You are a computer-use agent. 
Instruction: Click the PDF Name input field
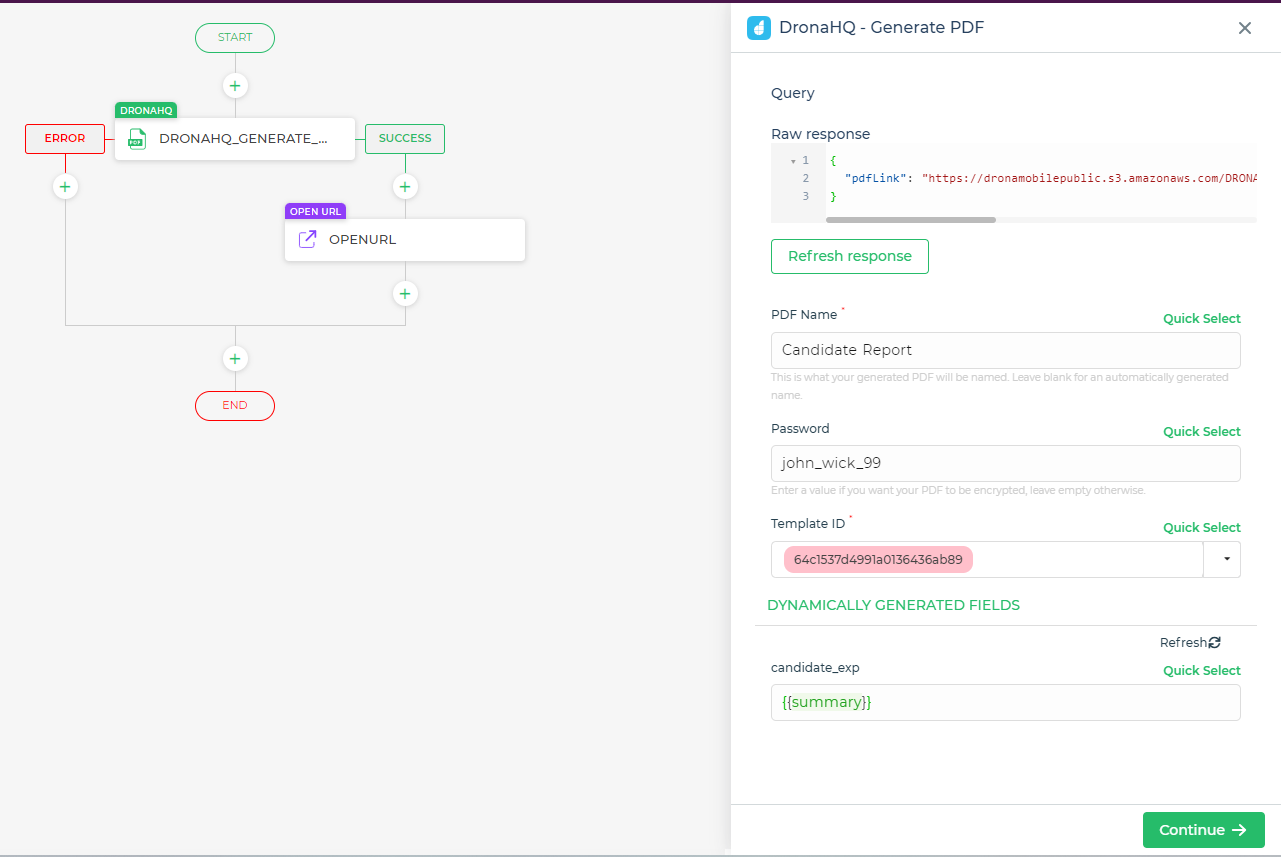(x=1006, y=350)
